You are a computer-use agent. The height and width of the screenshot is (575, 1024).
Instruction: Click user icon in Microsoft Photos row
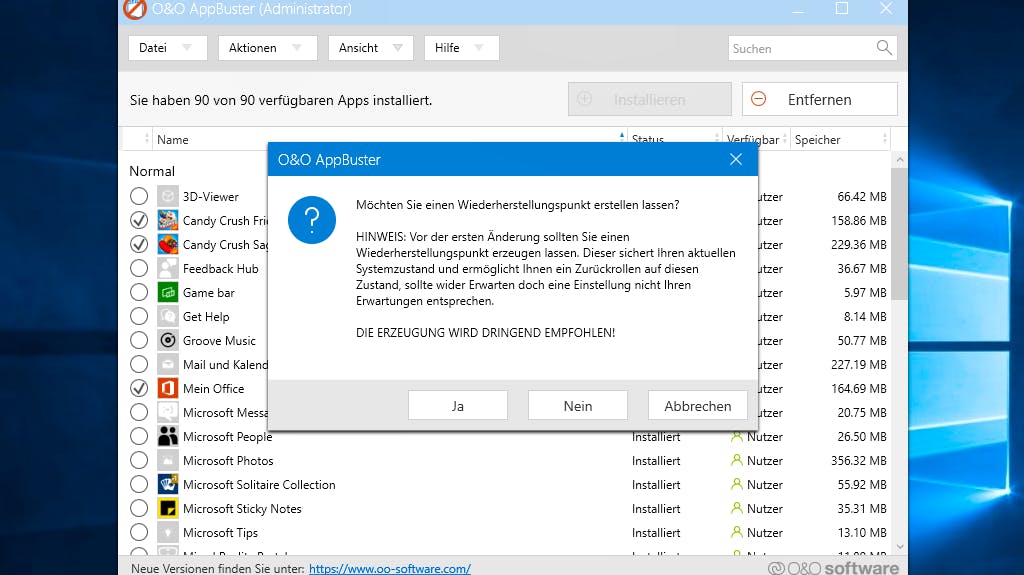click(737, 460)
